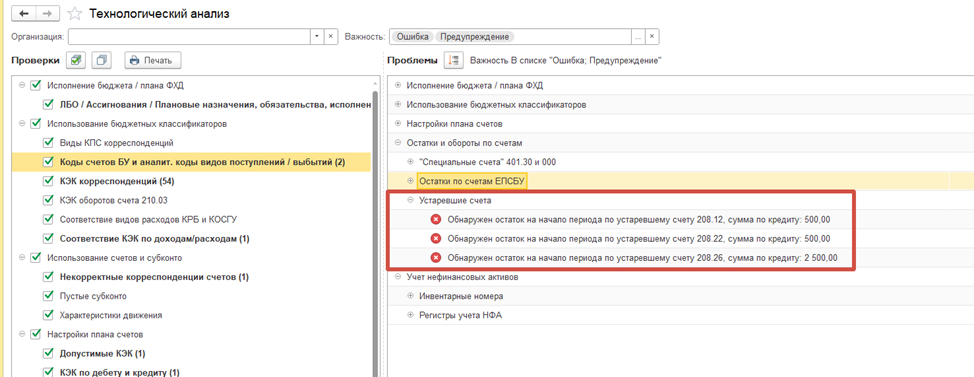
Task: Toggle checkbox for Соответствие КЭК по доходам/расходам
Action: tap(49, 238)
